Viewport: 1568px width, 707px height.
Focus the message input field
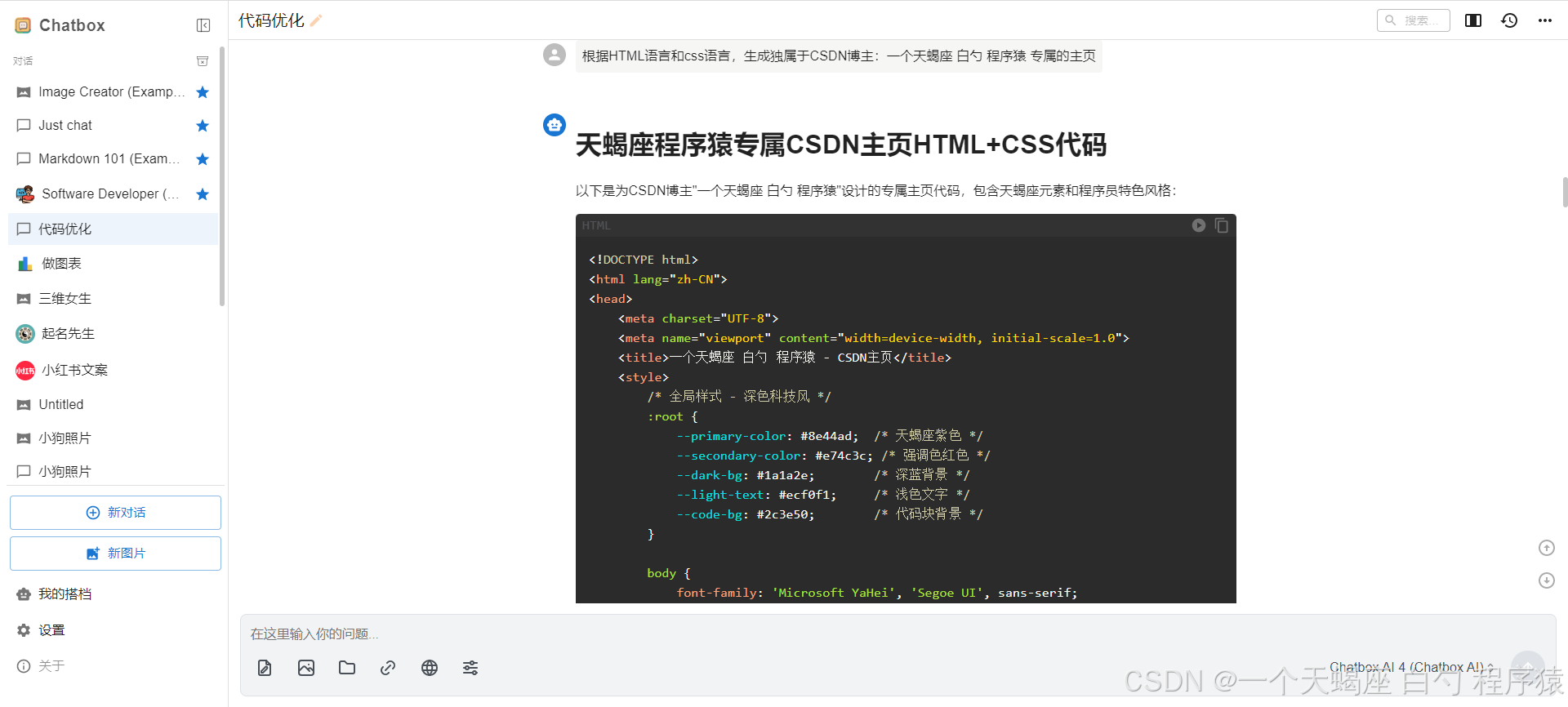898,634
